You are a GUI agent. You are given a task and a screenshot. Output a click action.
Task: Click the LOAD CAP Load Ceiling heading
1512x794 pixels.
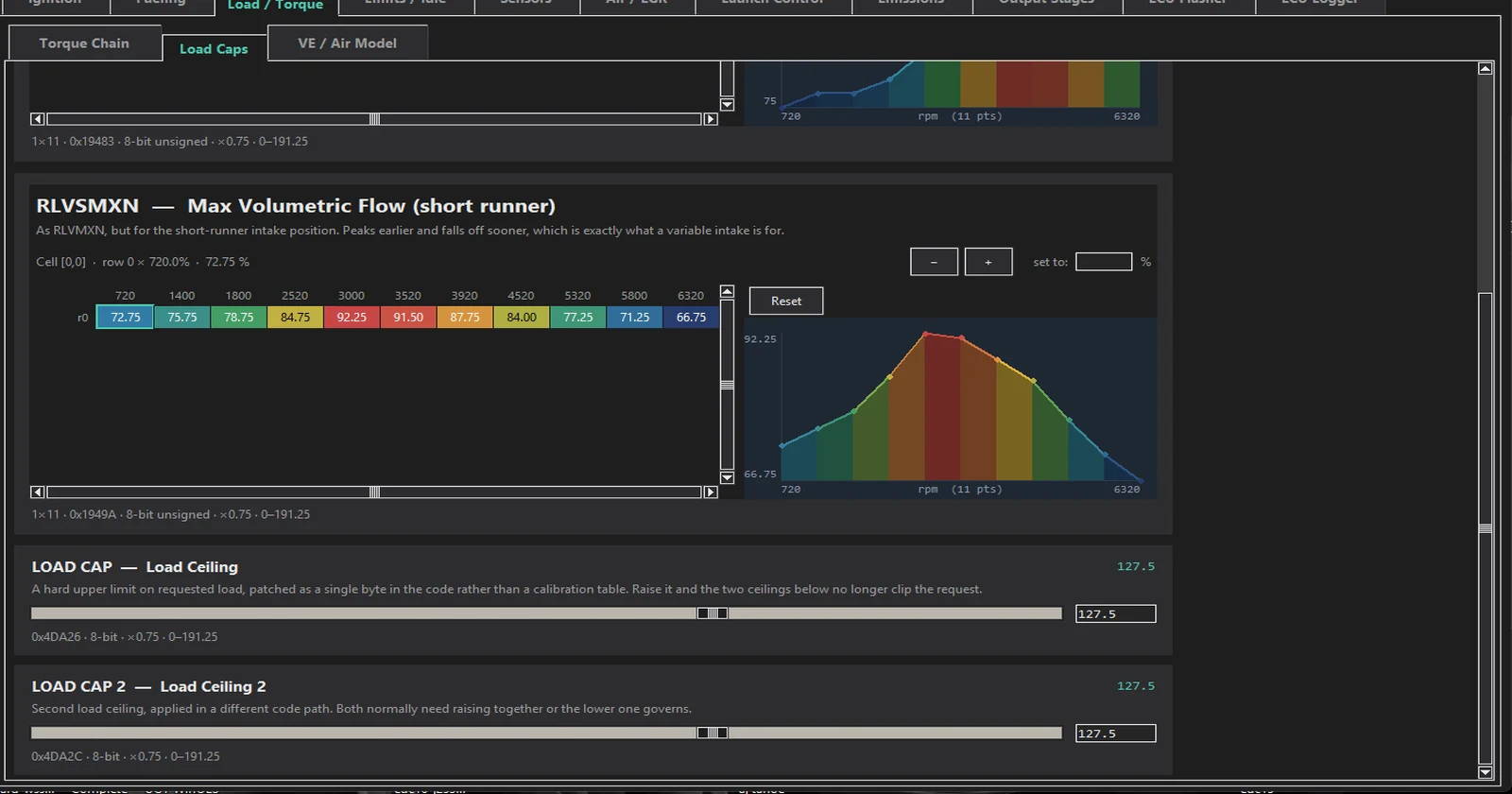(x=135, y=567)
